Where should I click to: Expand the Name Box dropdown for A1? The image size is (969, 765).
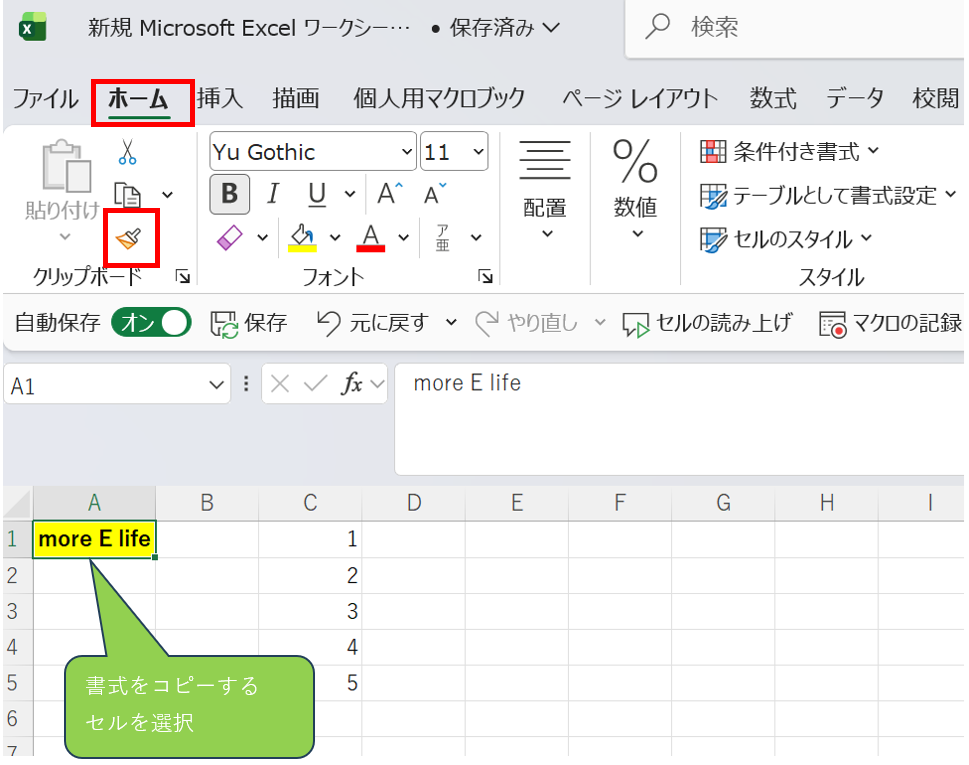tap(218, 385)
